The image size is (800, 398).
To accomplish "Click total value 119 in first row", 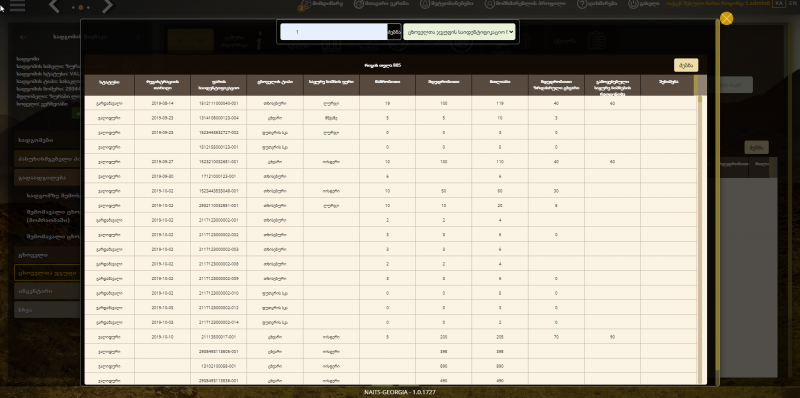I will (x=500, y=103).
